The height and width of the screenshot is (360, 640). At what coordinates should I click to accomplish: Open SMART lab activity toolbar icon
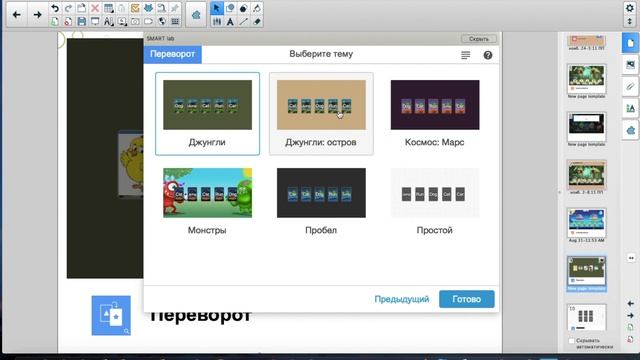pos(196,15)
